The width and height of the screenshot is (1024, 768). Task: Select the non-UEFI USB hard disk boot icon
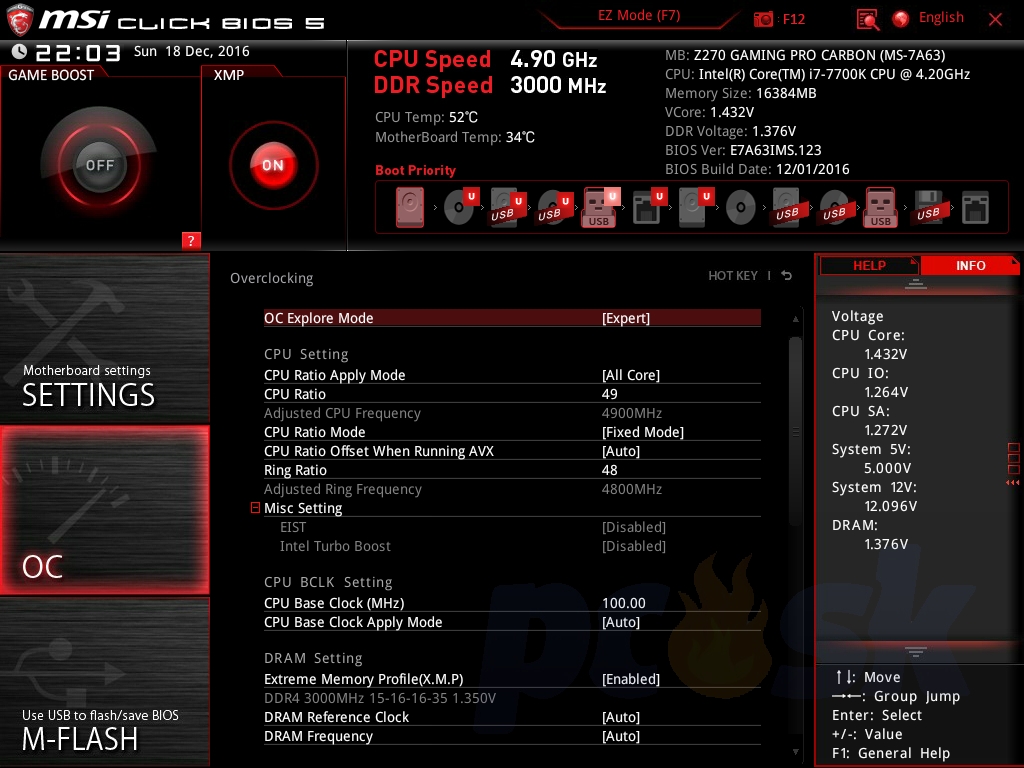click(787, 208)
